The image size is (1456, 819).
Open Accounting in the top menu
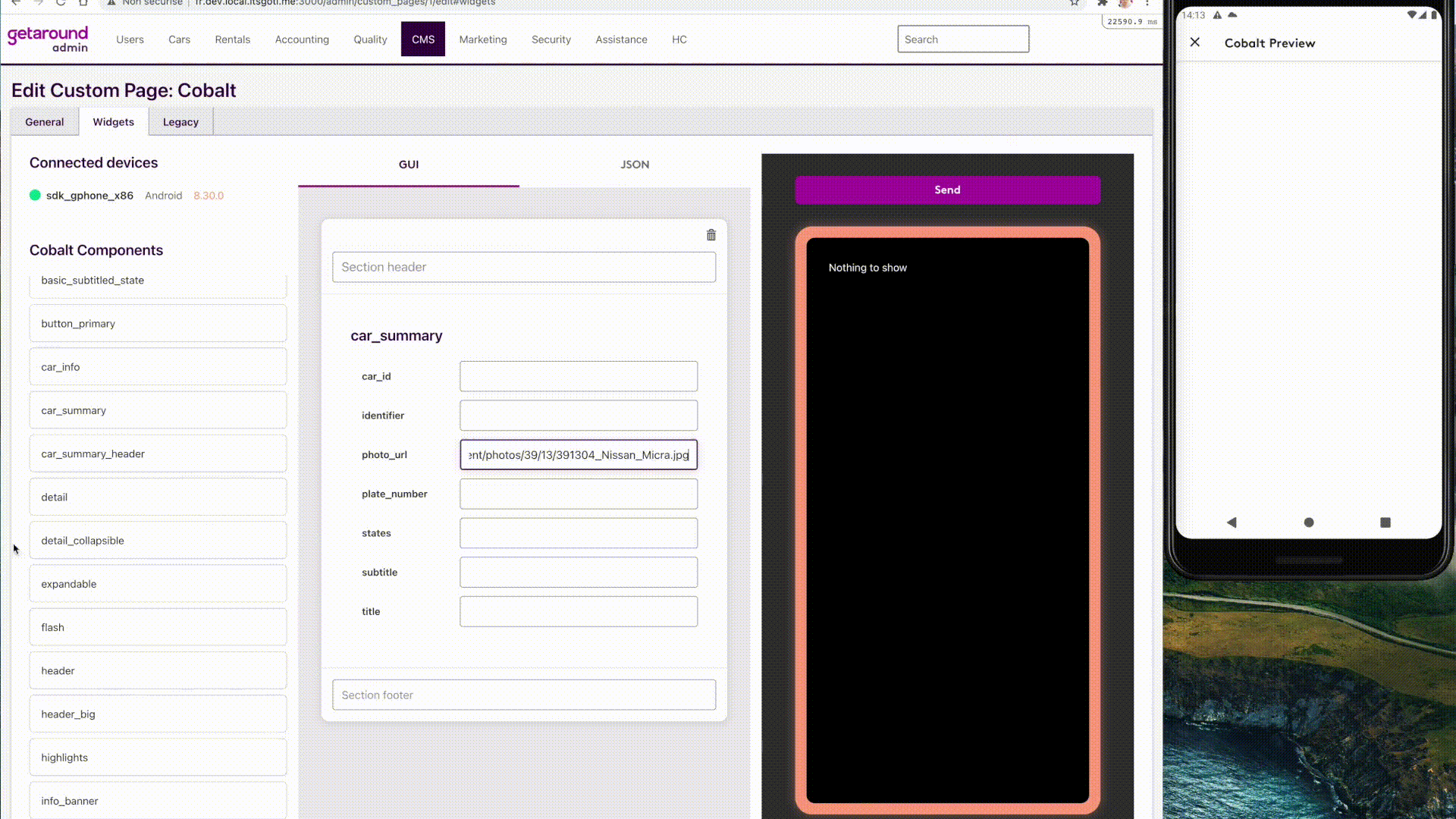pos(302,39)
